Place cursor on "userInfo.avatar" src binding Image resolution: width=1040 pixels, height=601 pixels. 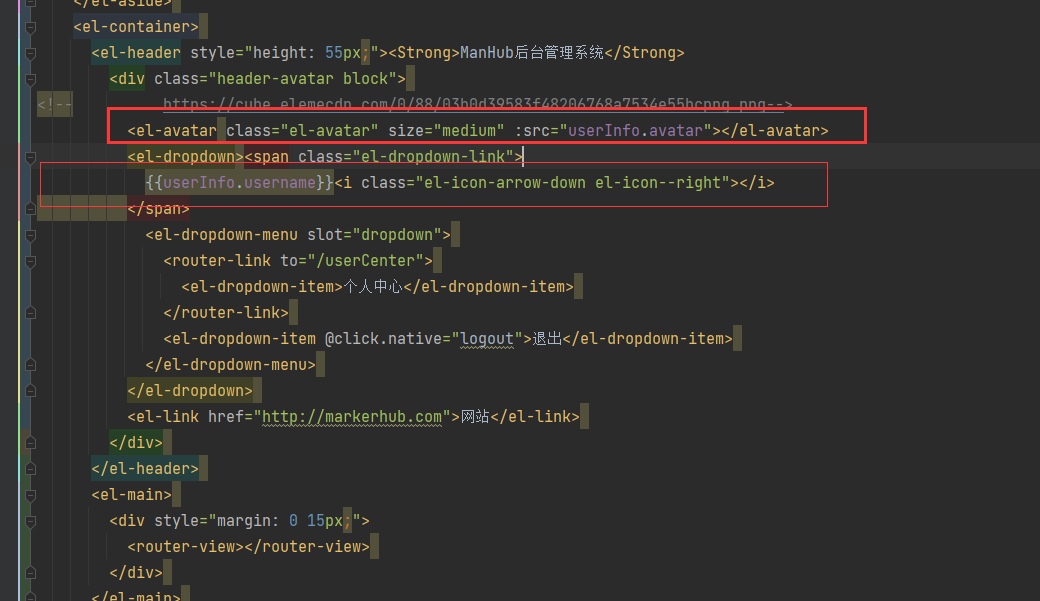pyautogui.click(x=635, y=131)
